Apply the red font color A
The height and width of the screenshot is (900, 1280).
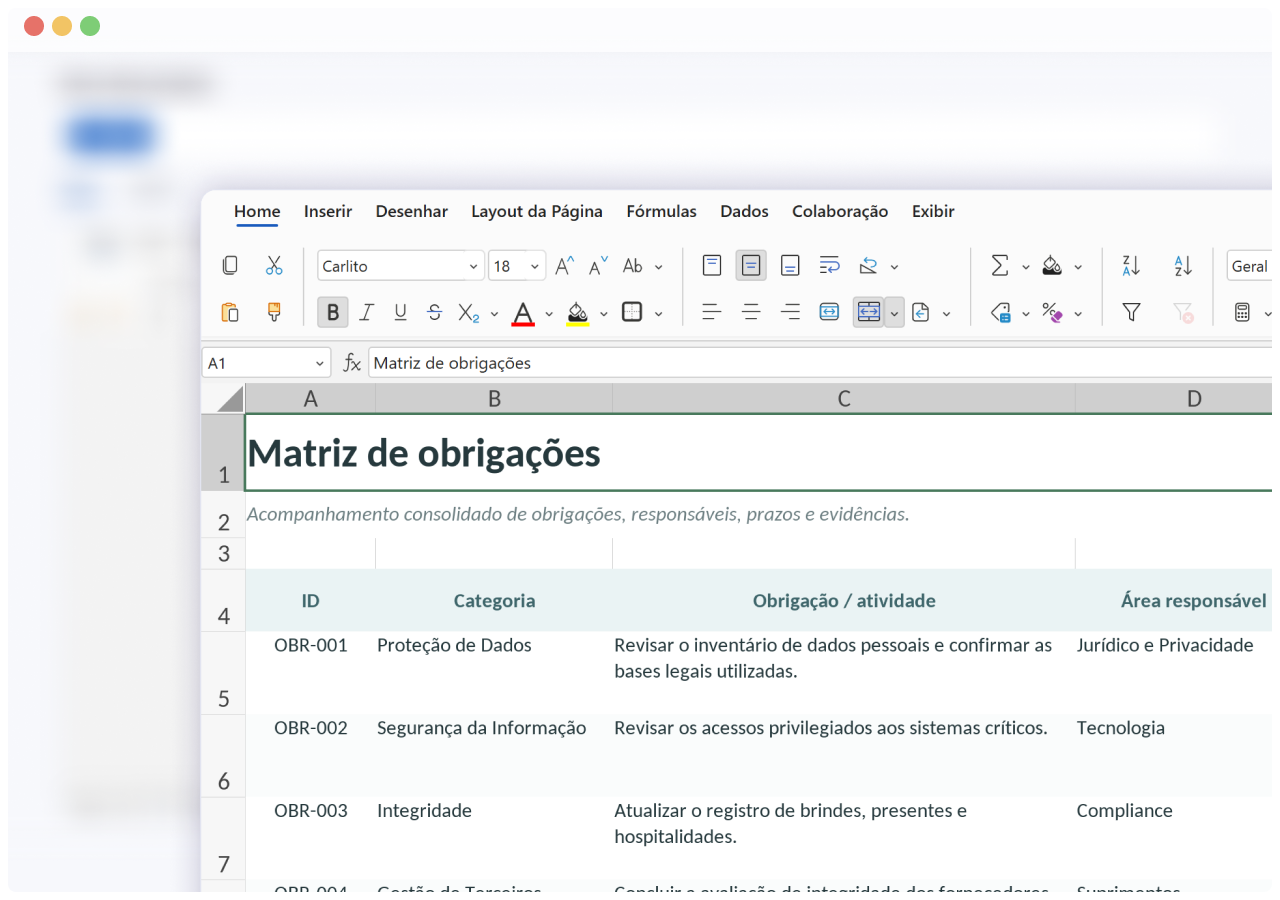(522, 313)
